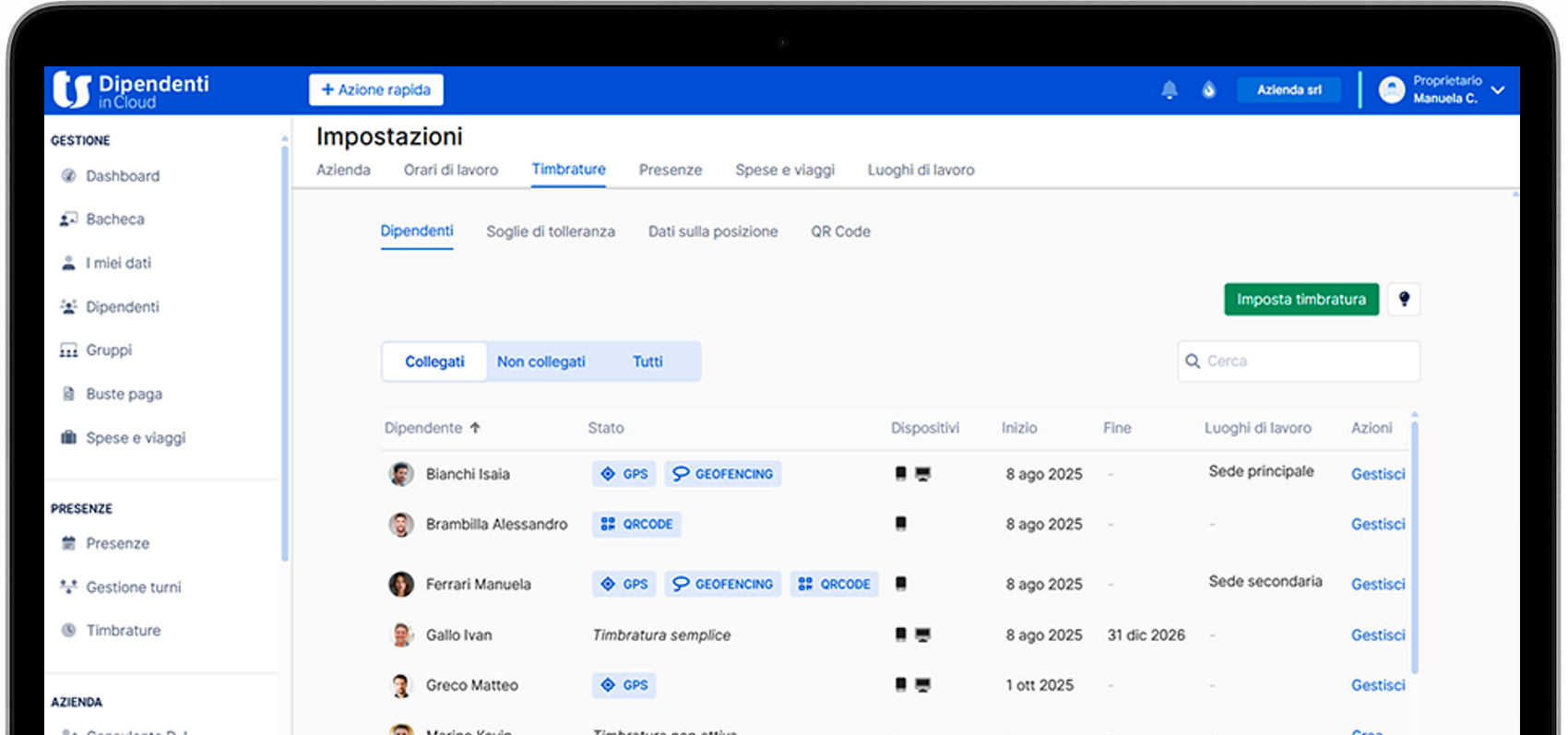Click the Azienda srl company button
This screenshot has width=1568, height=735.
[x=1289, y=89]
